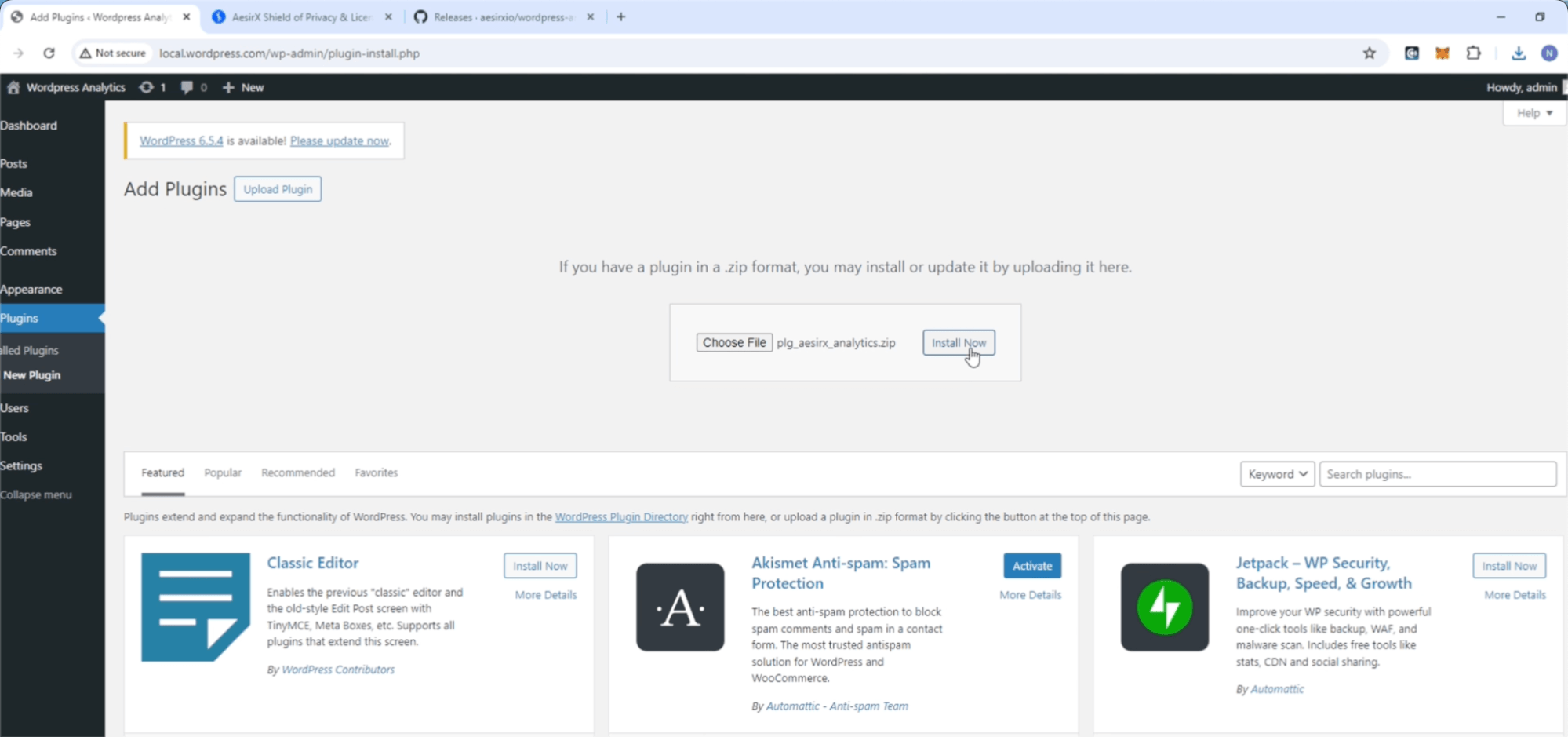Select the Featured plugins tab

162,472
